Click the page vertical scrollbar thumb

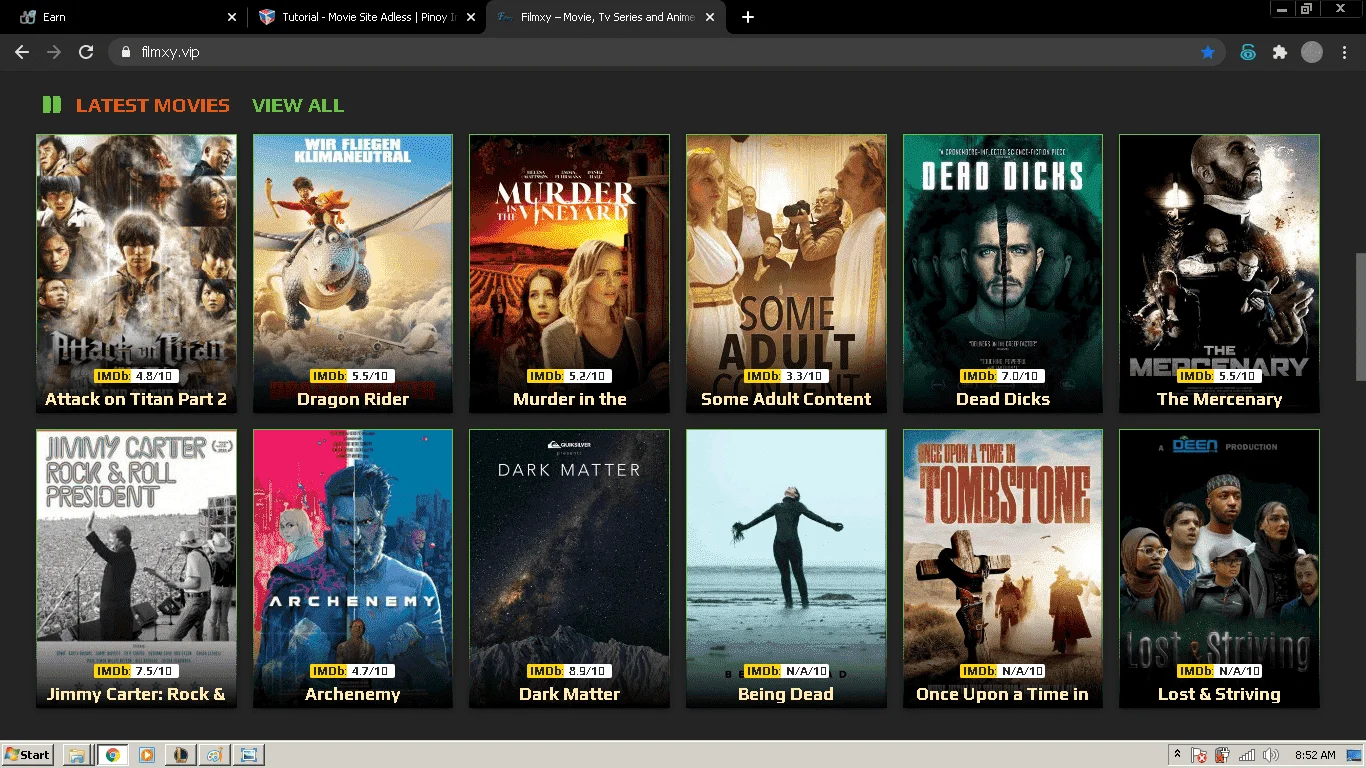tap(1360, 317)
